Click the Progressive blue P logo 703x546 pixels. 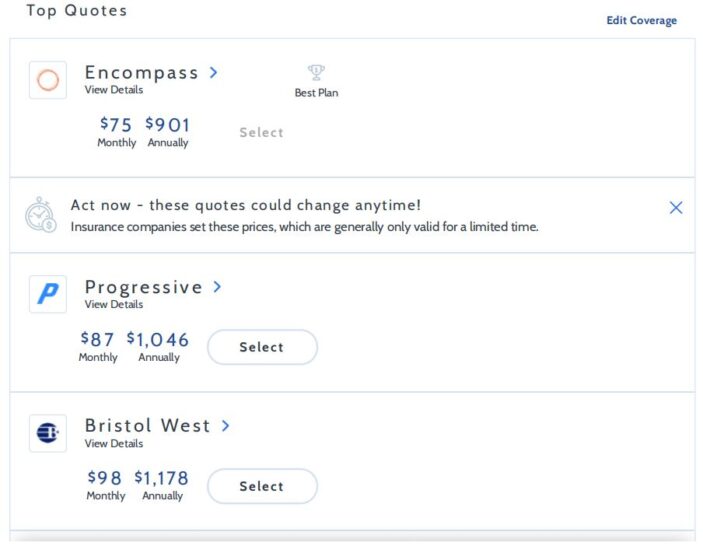pos(48,294)
